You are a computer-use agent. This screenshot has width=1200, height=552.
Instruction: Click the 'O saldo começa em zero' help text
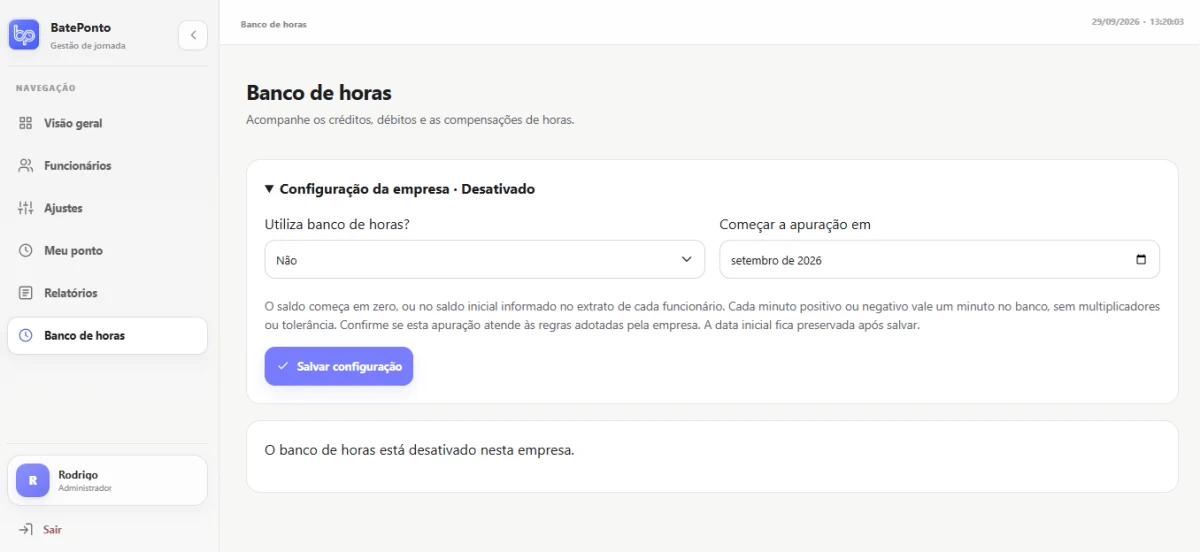[712, 316]
